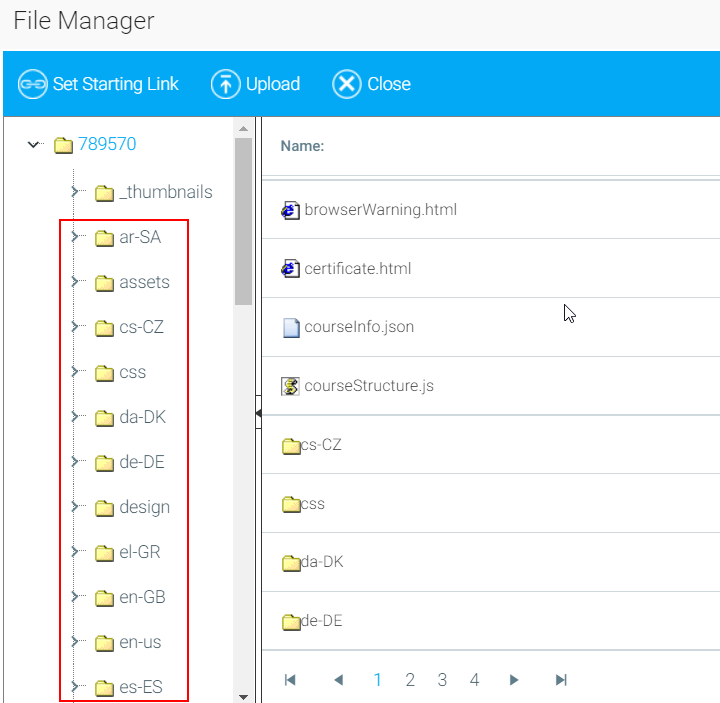Go to page 2 of file list
Image resolution: width=720 pixels, height=703 pixels.
(410, 680)
